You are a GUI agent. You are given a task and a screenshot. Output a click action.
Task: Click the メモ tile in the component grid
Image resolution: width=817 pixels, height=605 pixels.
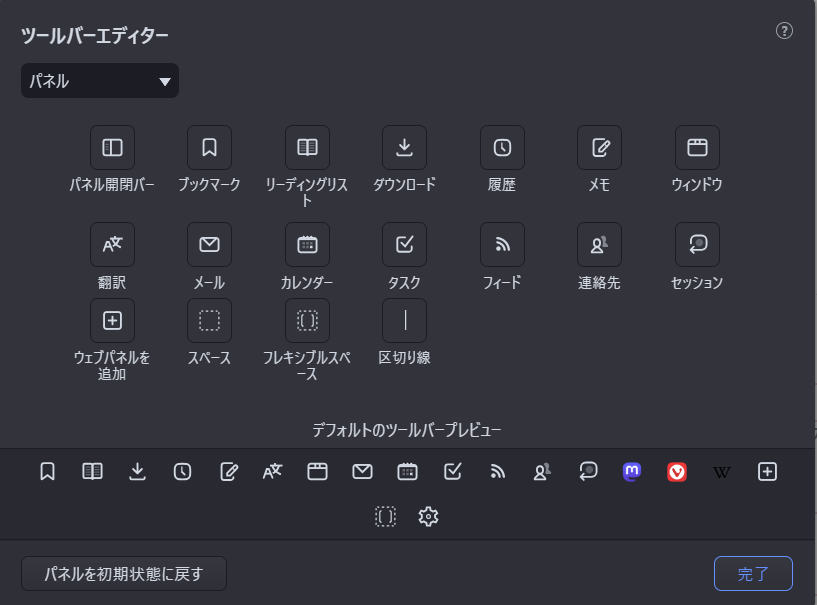point(599,148)
